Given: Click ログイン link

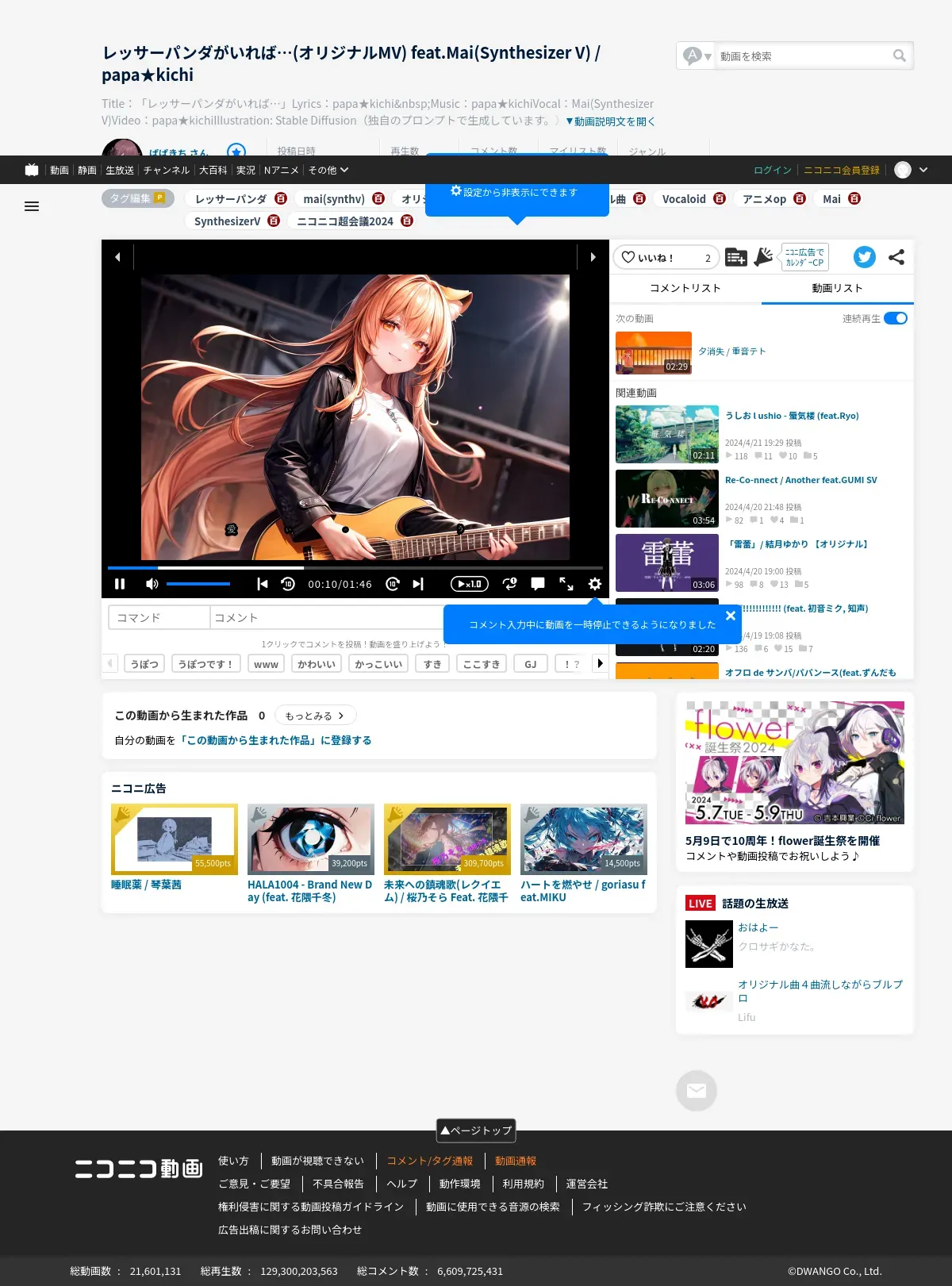Looking at the screenshot, I should tap(773, 170).
